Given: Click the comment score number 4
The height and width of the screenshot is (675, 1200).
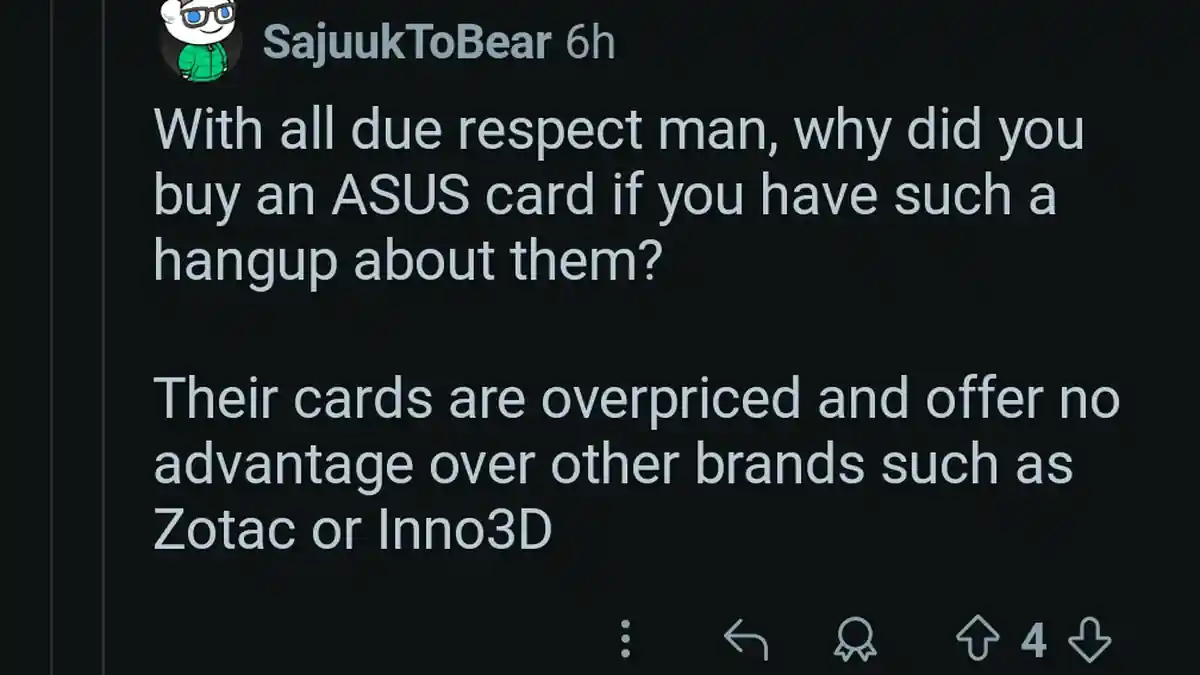Looking at the screenshot, I should pyautogui.click(x=1034, y=640).
